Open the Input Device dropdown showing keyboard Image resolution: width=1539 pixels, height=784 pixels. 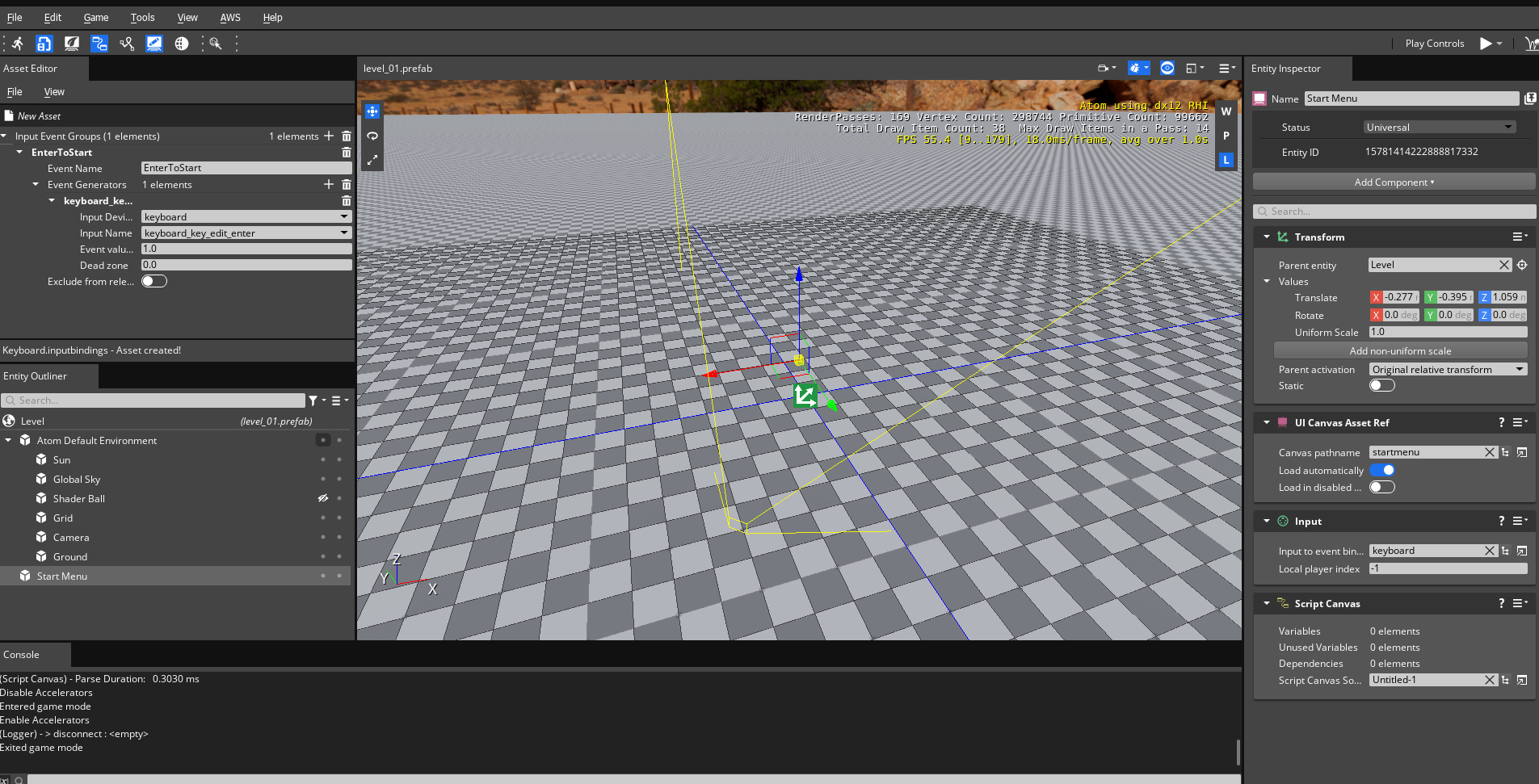(245, 216)
